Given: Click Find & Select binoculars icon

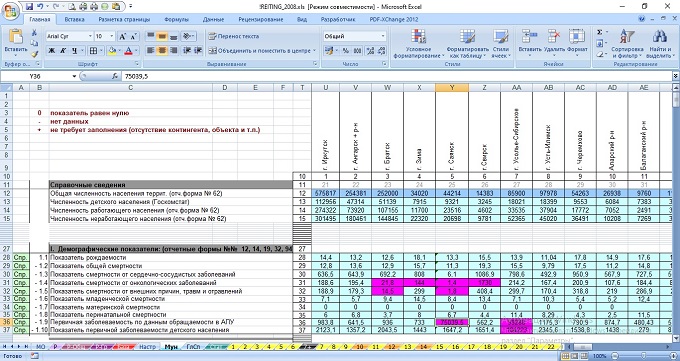Looking at the screenshot, I should 659,44.
